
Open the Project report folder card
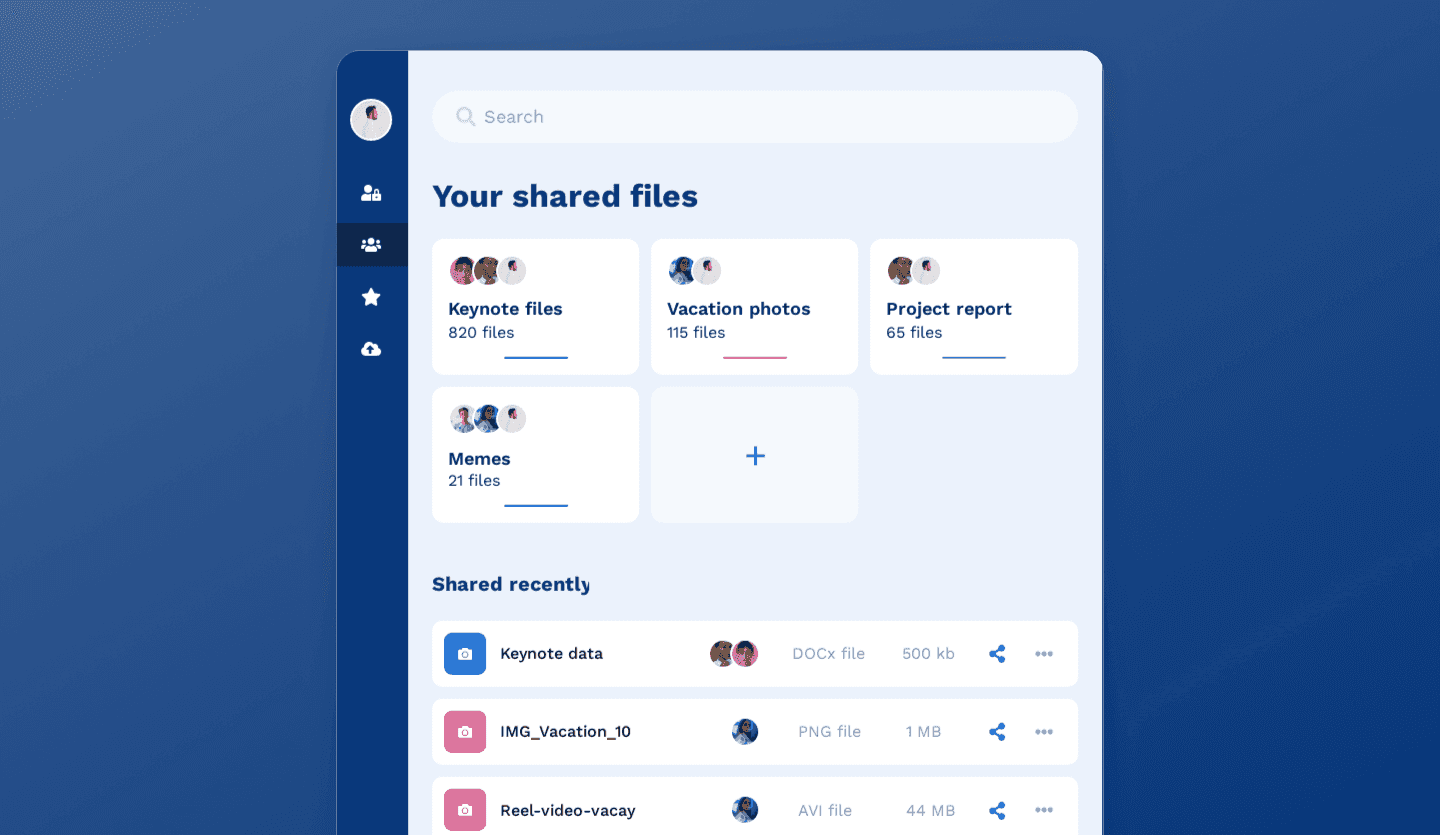(974, 307)
